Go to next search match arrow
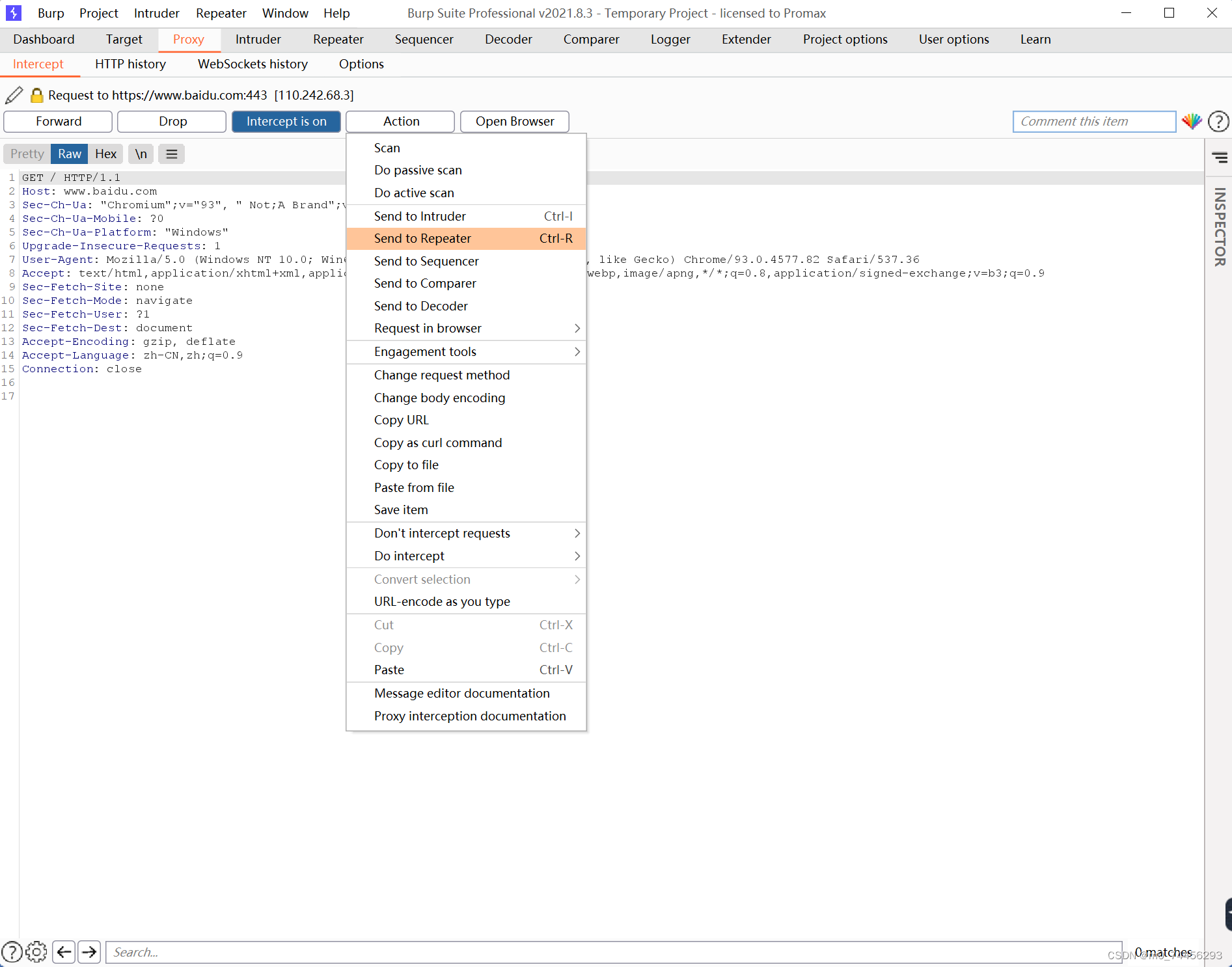 coord(89,952)
